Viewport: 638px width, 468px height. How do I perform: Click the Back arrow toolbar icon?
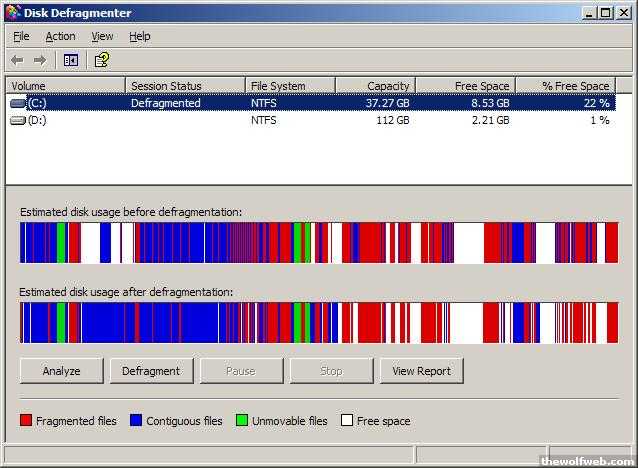[x=17, y=61]
